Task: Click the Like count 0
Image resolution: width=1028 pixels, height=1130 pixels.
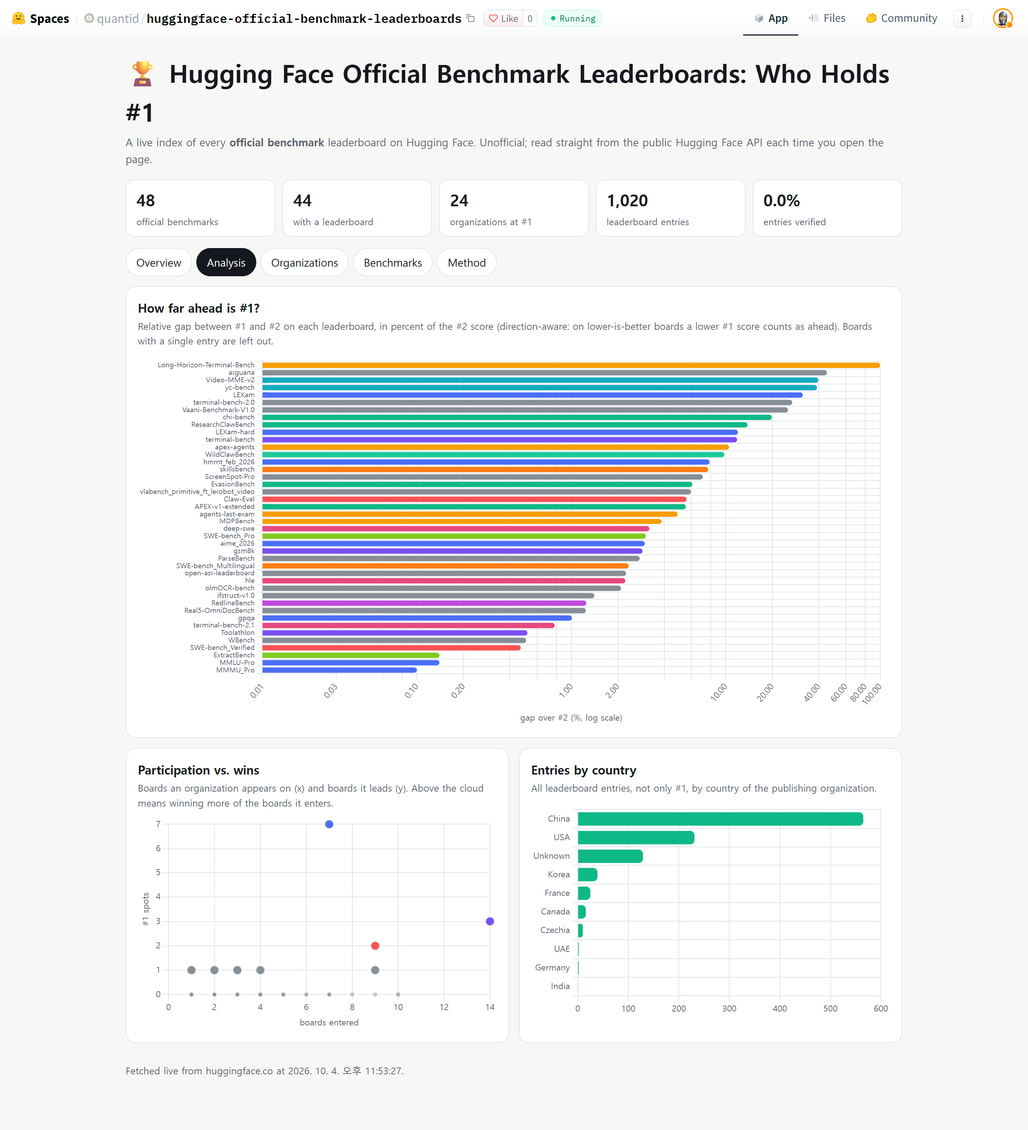Action: (530, 19)
